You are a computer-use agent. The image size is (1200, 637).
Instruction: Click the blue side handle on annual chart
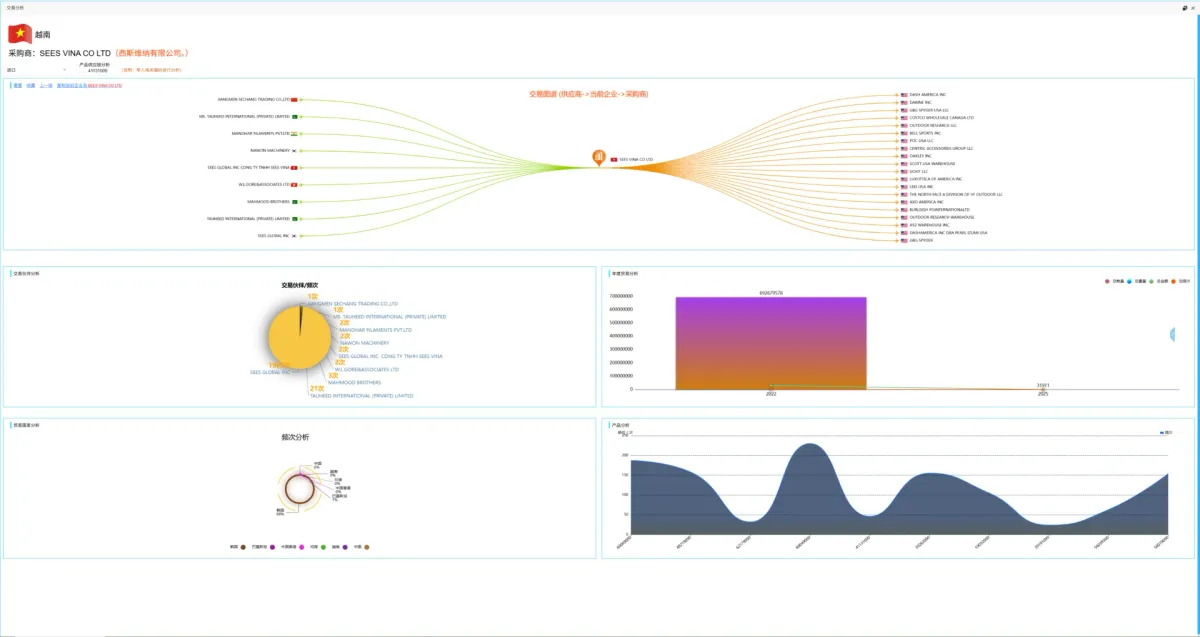[x=1172, y=336]
